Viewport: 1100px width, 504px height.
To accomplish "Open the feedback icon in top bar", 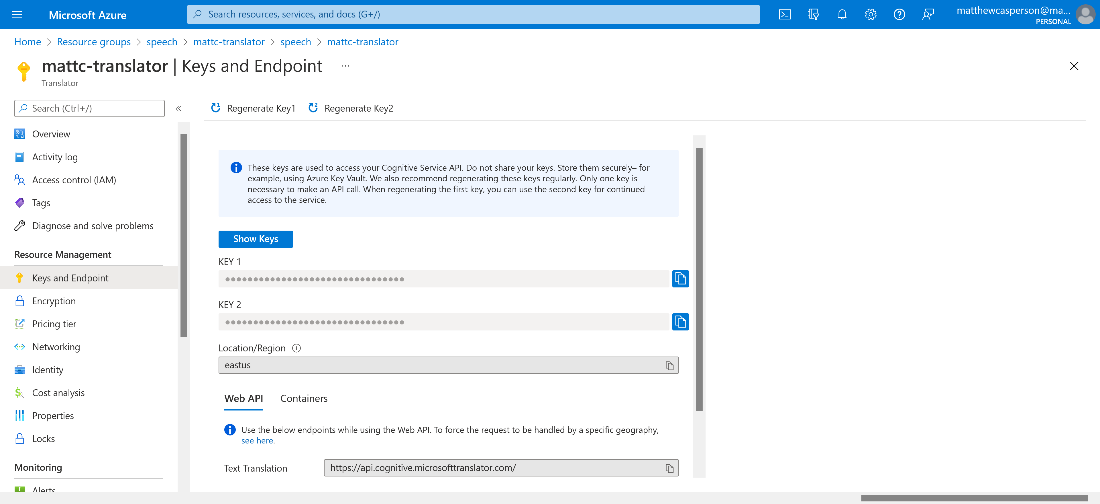I will (928, 14).
